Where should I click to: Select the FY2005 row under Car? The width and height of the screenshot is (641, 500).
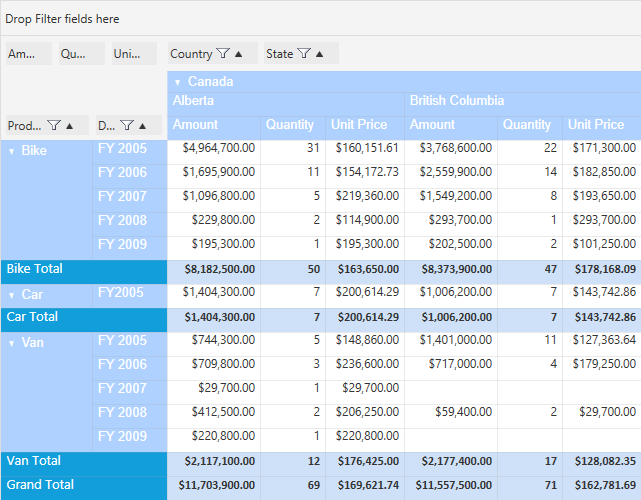pyautogui.click(x=130, y=296)
